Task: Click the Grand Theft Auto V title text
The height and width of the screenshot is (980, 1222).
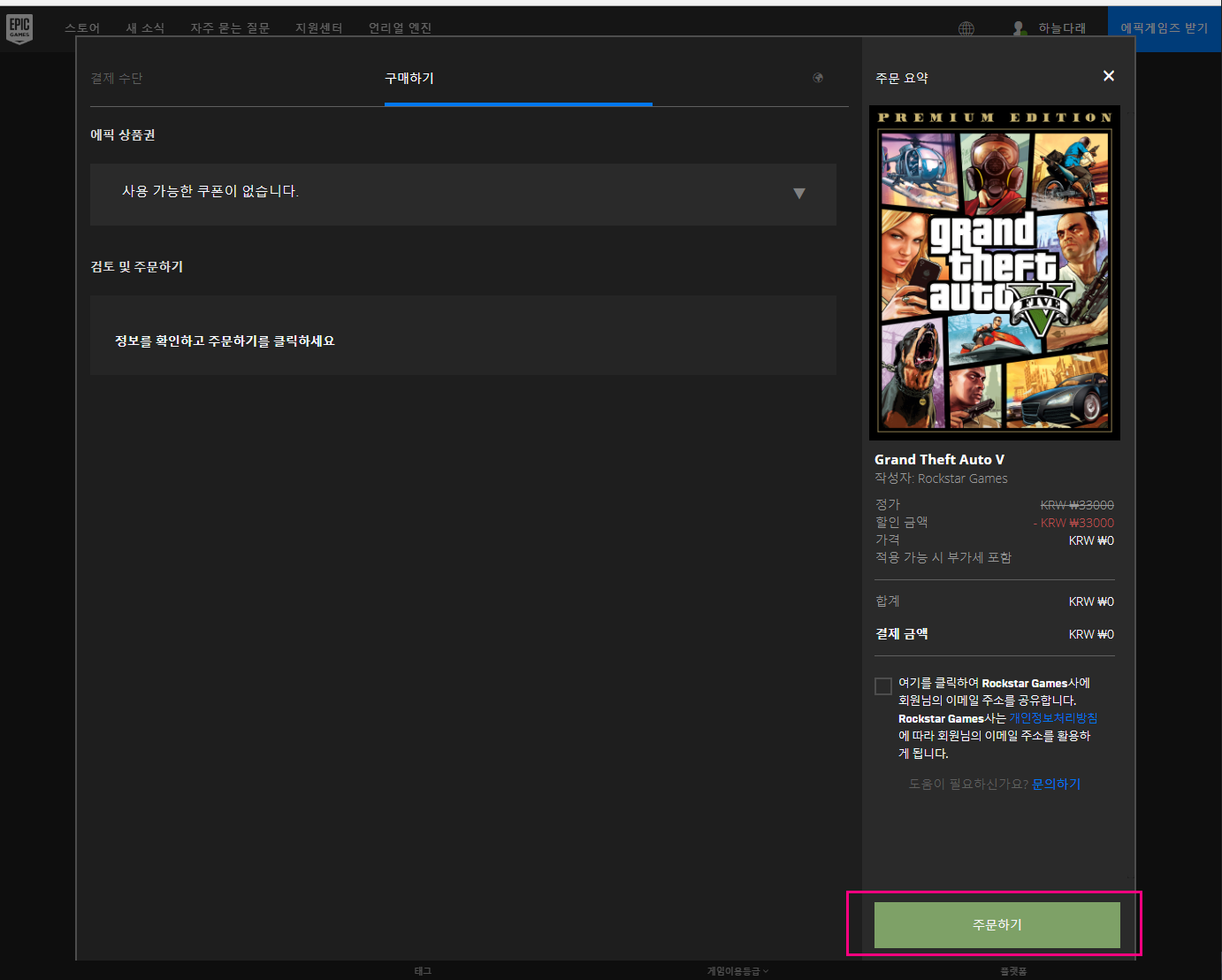Action: click(939, 460)
